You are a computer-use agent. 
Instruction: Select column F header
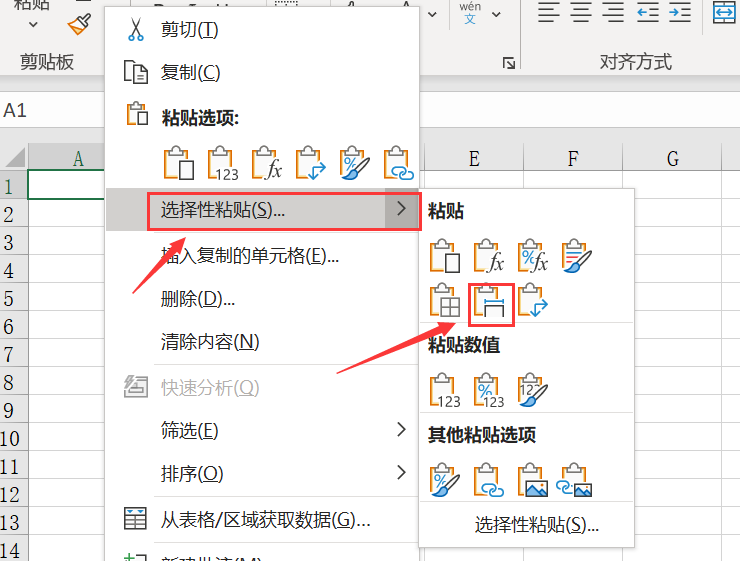[573, 159]
